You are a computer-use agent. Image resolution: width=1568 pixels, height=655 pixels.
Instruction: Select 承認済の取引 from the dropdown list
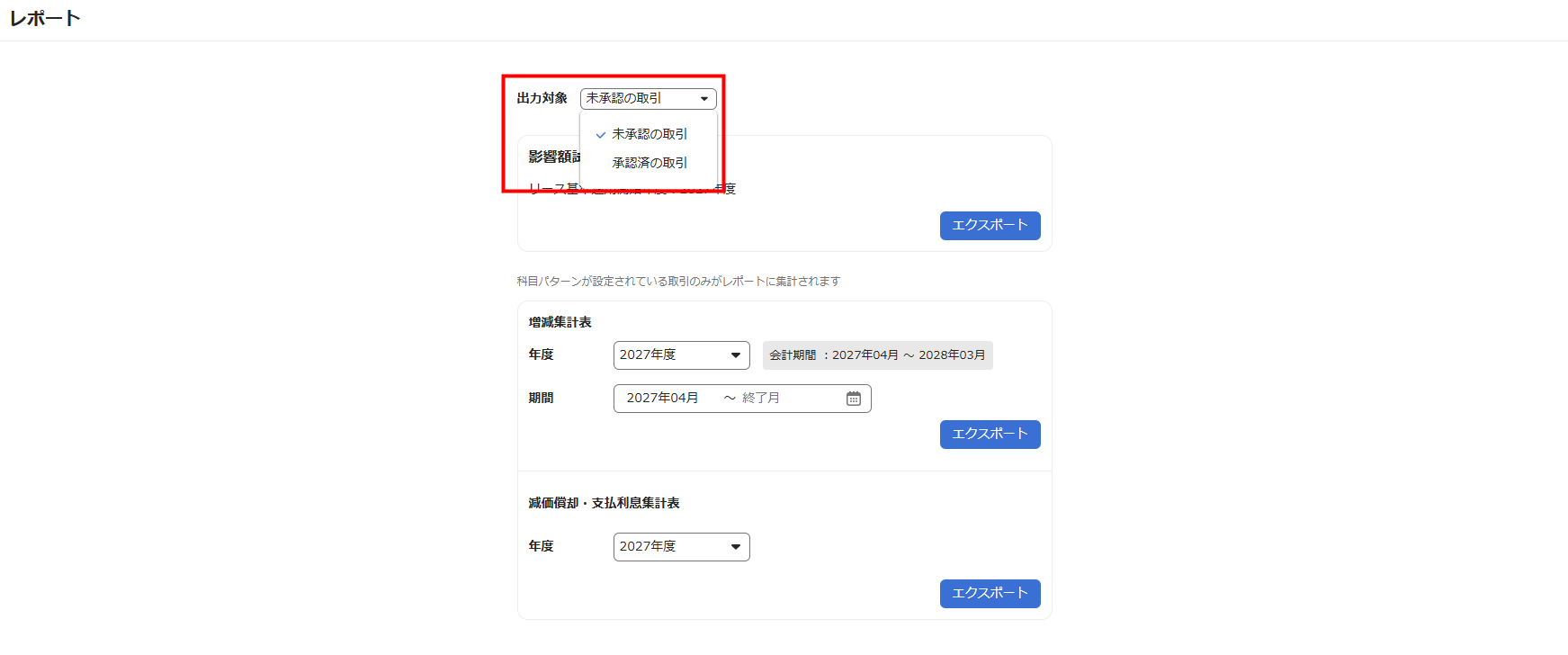(x=650, y=163)
